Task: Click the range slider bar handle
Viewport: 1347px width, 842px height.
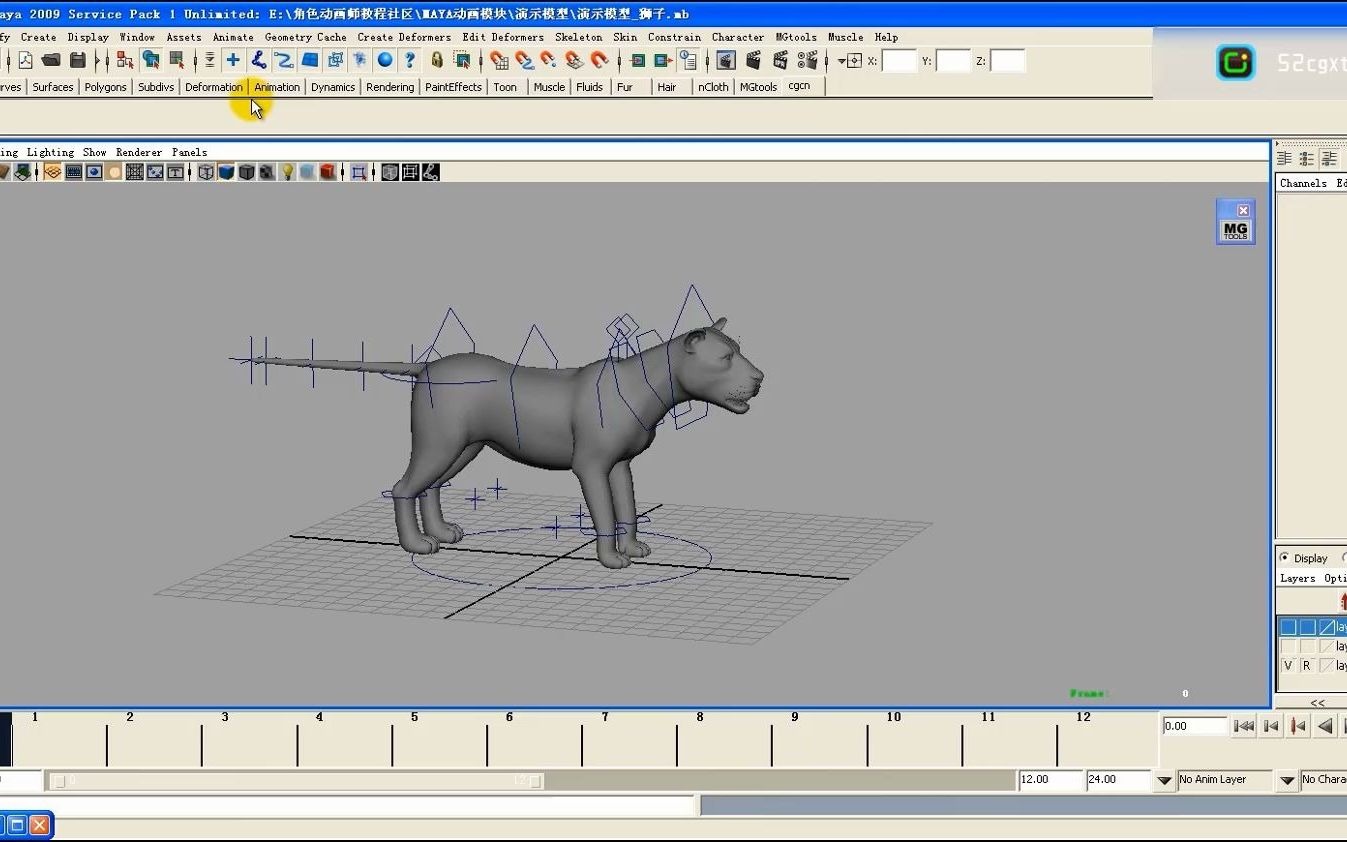Action: [297, 780]
